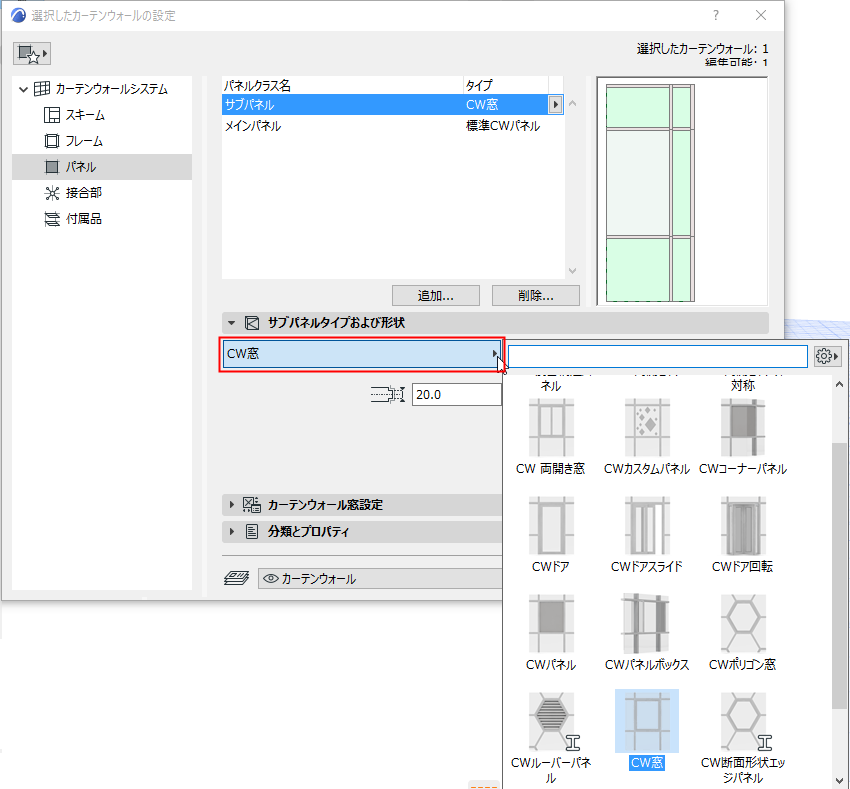
Task: Choose the highlighted CW窓 panel type
Action: pos(647,730)
